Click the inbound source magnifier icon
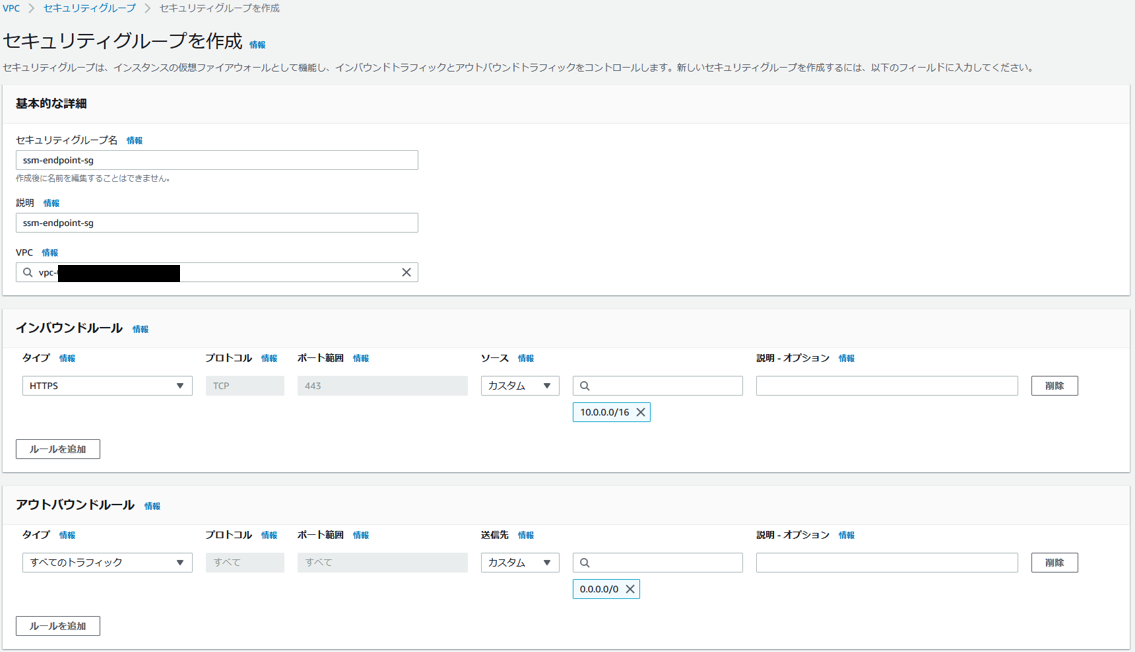The height and width of the screenshot is (652, 1135). pos(585,386)
